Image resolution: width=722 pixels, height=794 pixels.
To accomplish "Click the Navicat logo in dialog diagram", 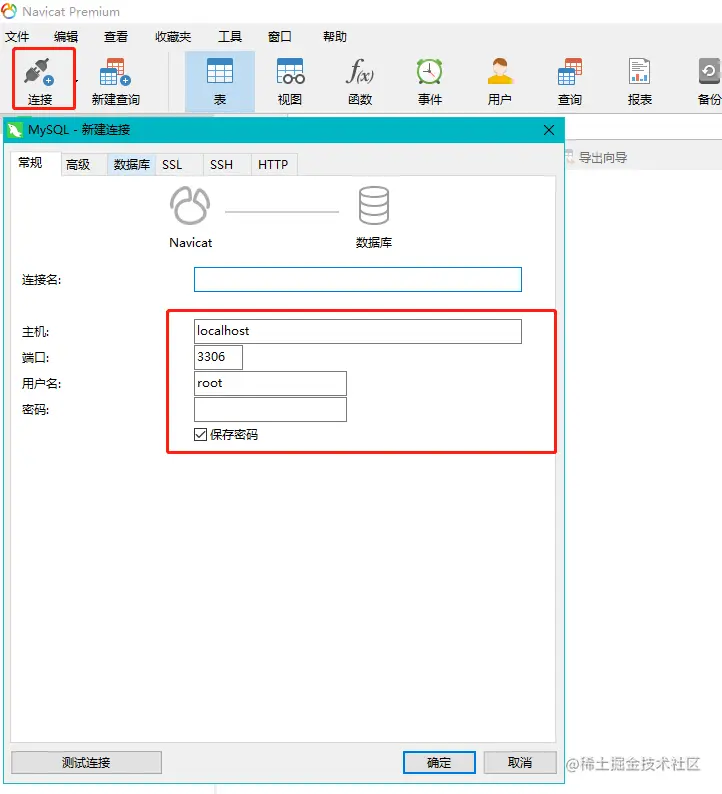I will click(x=190, y=206).
